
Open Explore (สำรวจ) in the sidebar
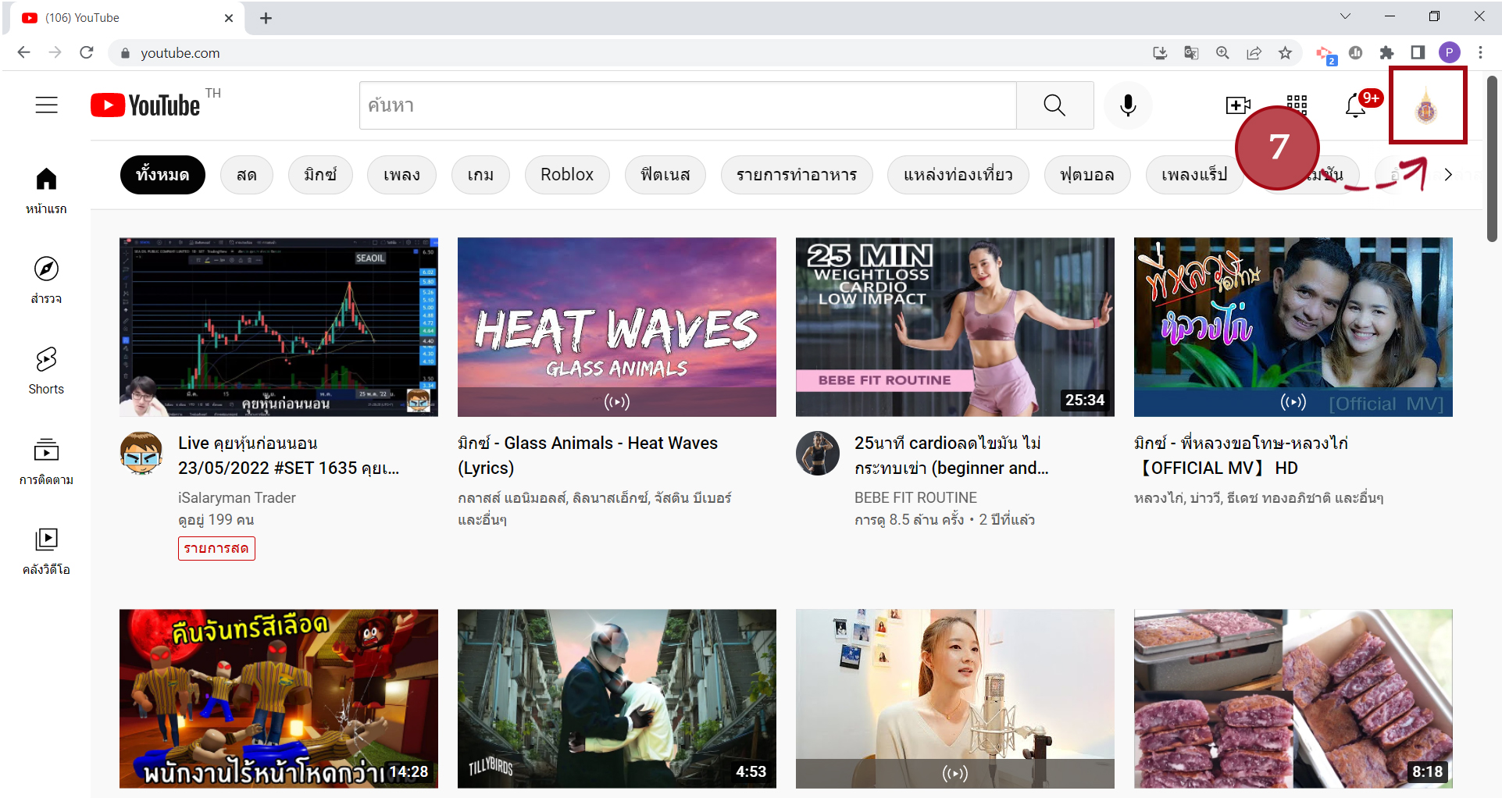tap(46, 281)
